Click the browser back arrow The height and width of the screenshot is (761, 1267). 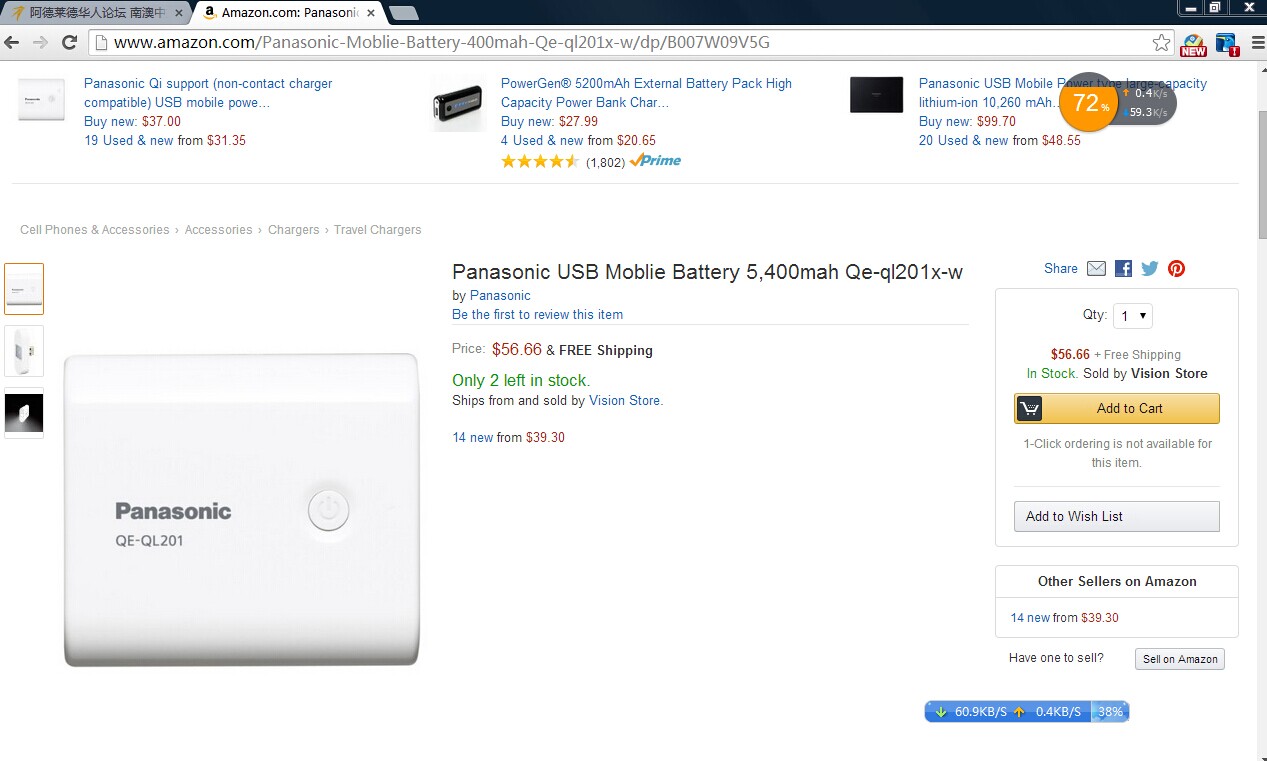point(12,42)
